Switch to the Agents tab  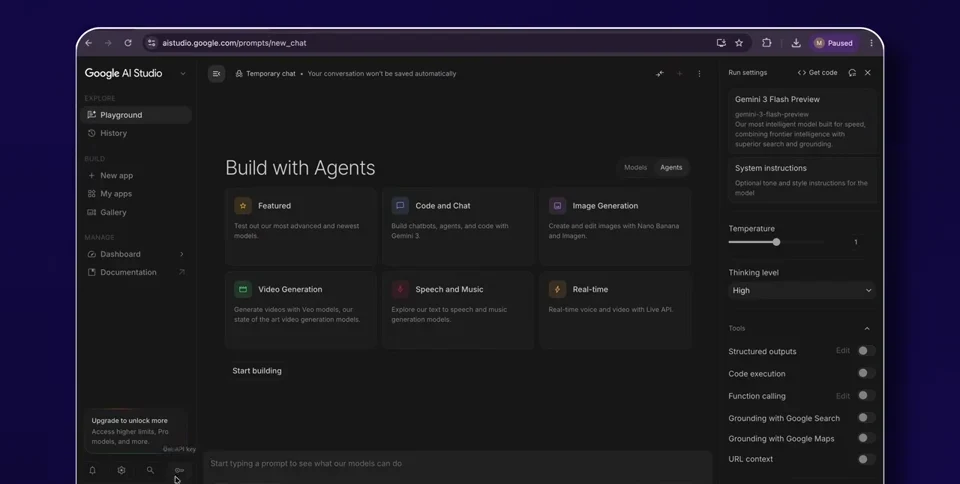tap(671, 168)
